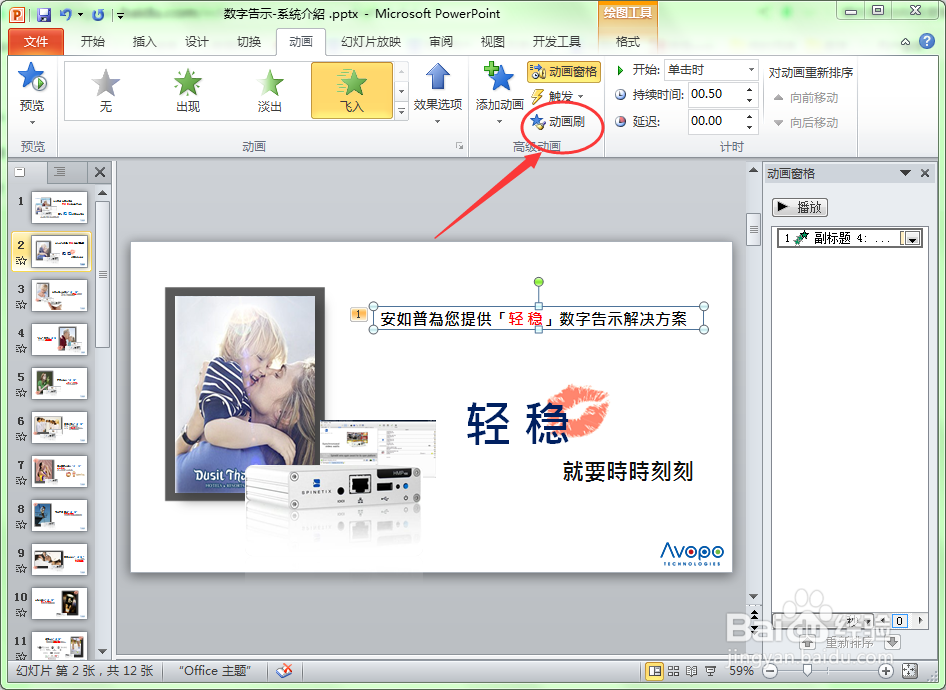
Task: Click the Animation Painter (动画刷) tool
Action: (x=557, y=122)
